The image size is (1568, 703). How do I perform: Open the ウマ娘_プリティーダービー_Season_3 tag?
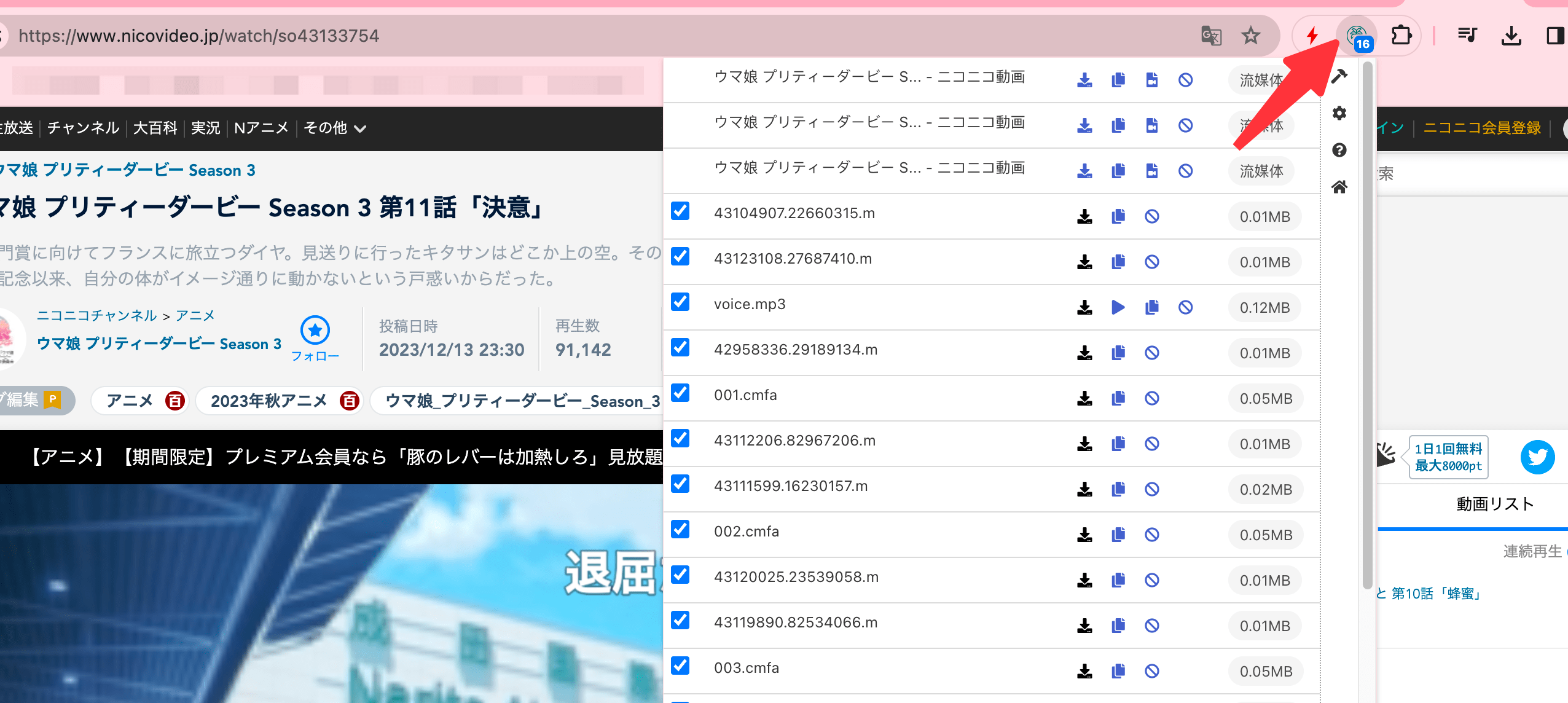click(522, 401)
